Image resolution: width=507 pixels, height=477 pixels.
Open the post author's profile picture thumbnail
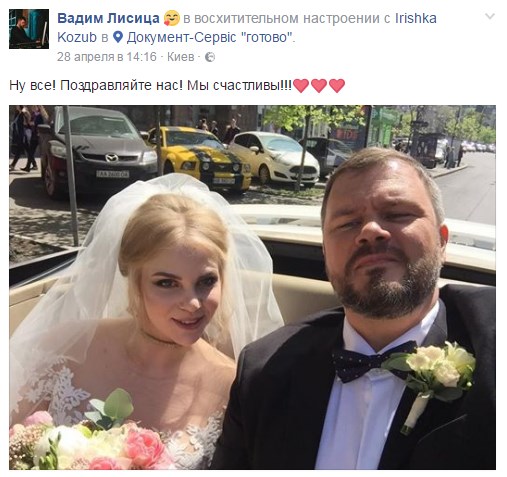click(29, 29)
